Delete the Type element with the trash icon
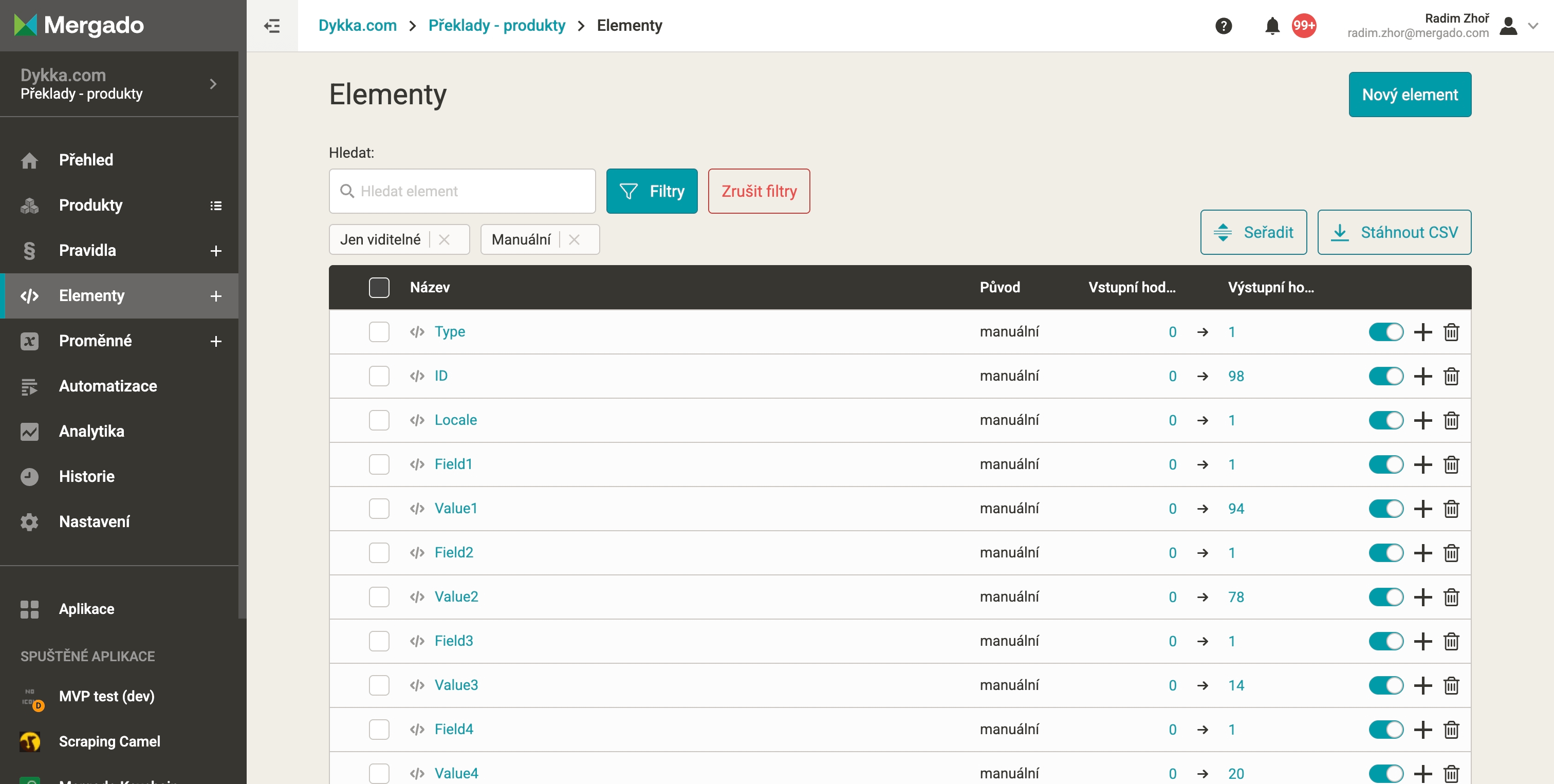Viewport: 1554px width, 784px height. (x=1451, y=332)
